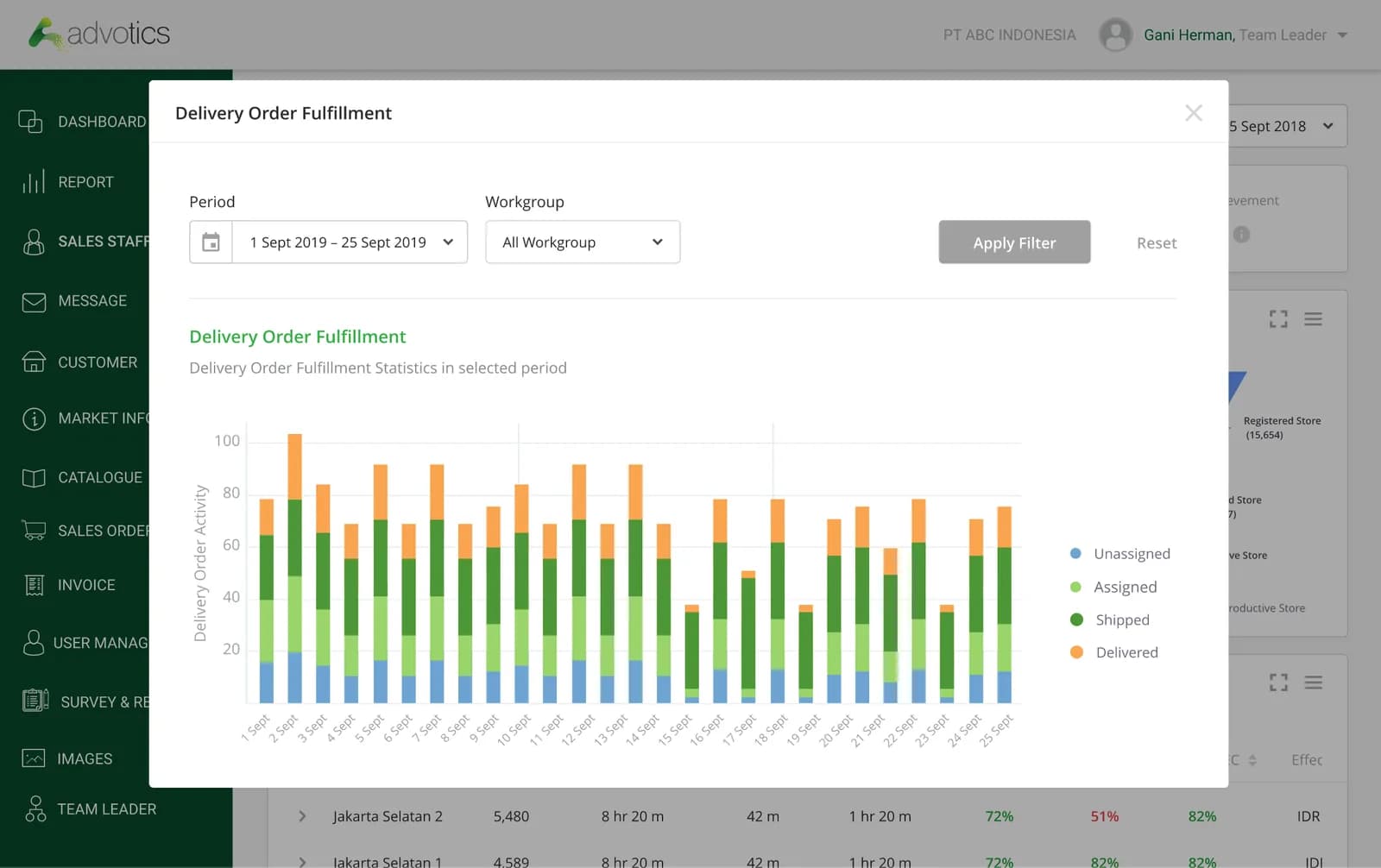Toggle the Assigned legend series
The height and width of the screenshot is (868, 1381).
pos(1113,588)
